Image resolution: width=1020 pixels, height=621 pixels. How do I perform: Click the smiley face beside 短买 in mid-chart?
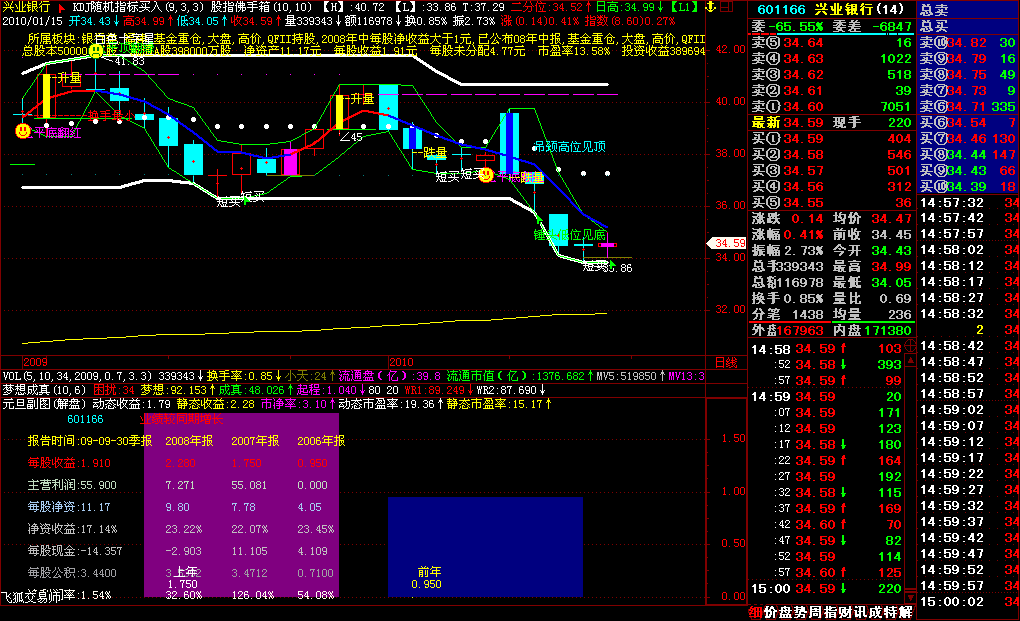pyautogui.click(x=485, y=175)
